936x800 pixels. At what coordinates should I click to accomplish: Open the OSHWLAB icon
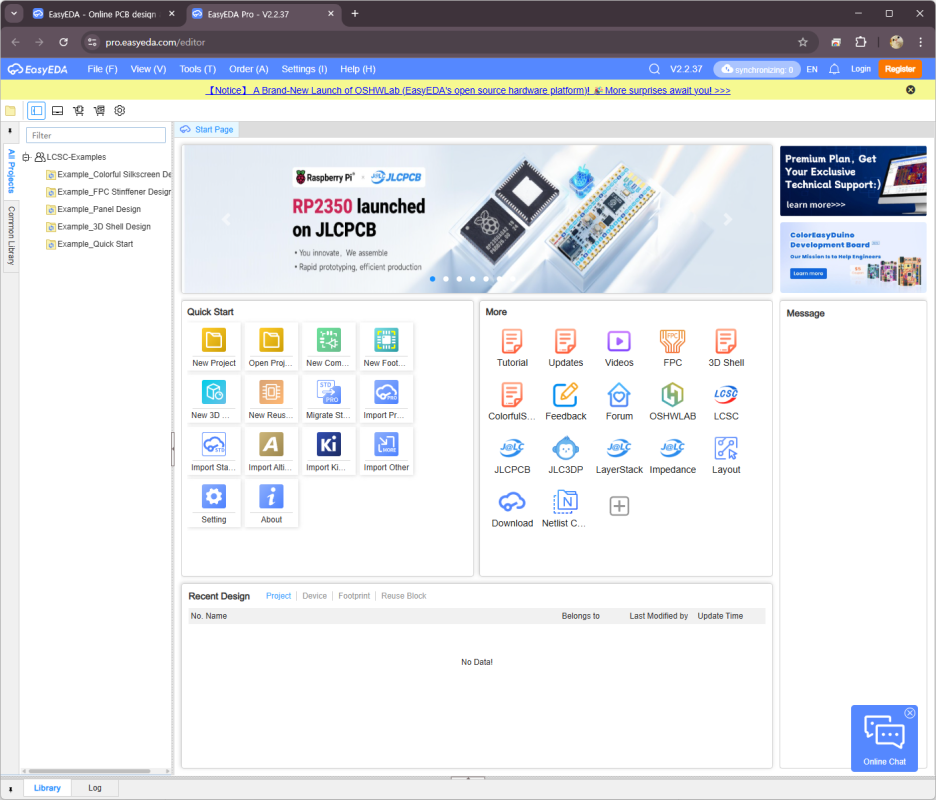[x=672, y=395]
